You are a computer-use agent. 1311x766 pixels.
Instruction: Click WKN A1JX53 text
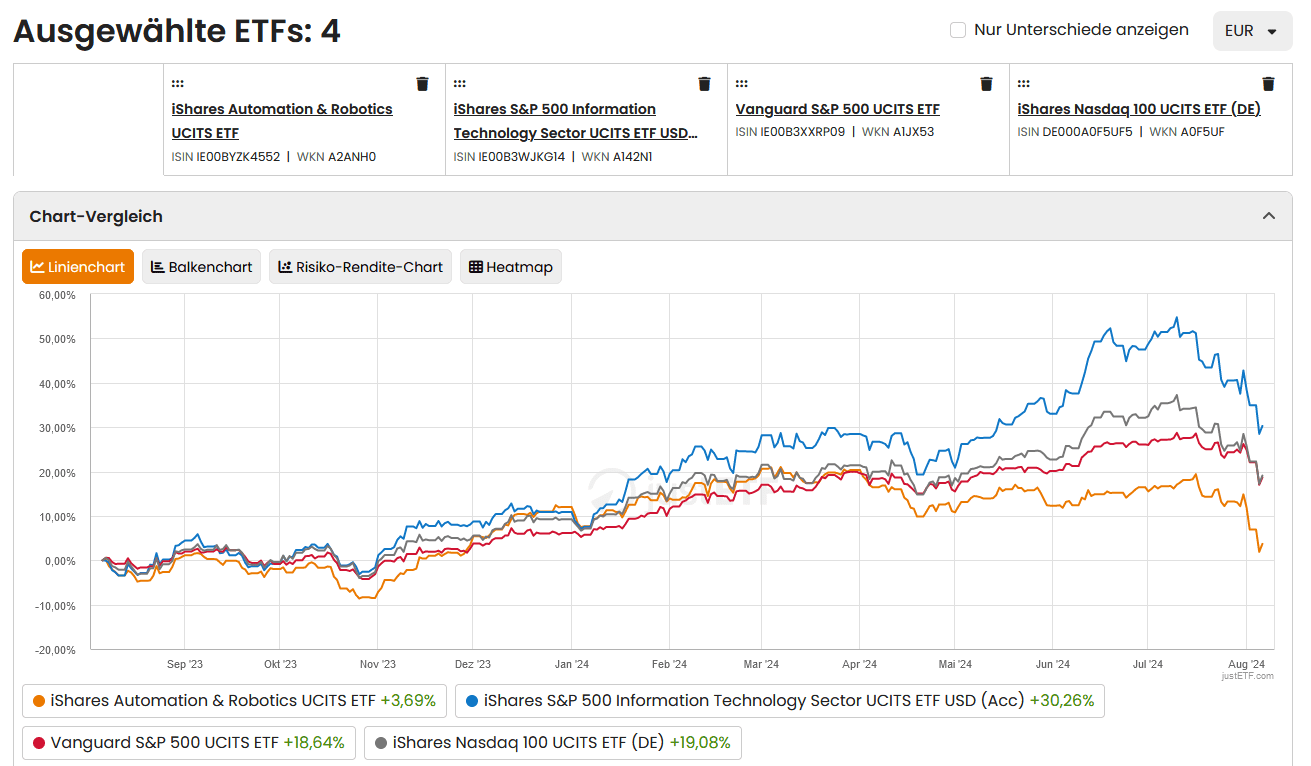898,132
